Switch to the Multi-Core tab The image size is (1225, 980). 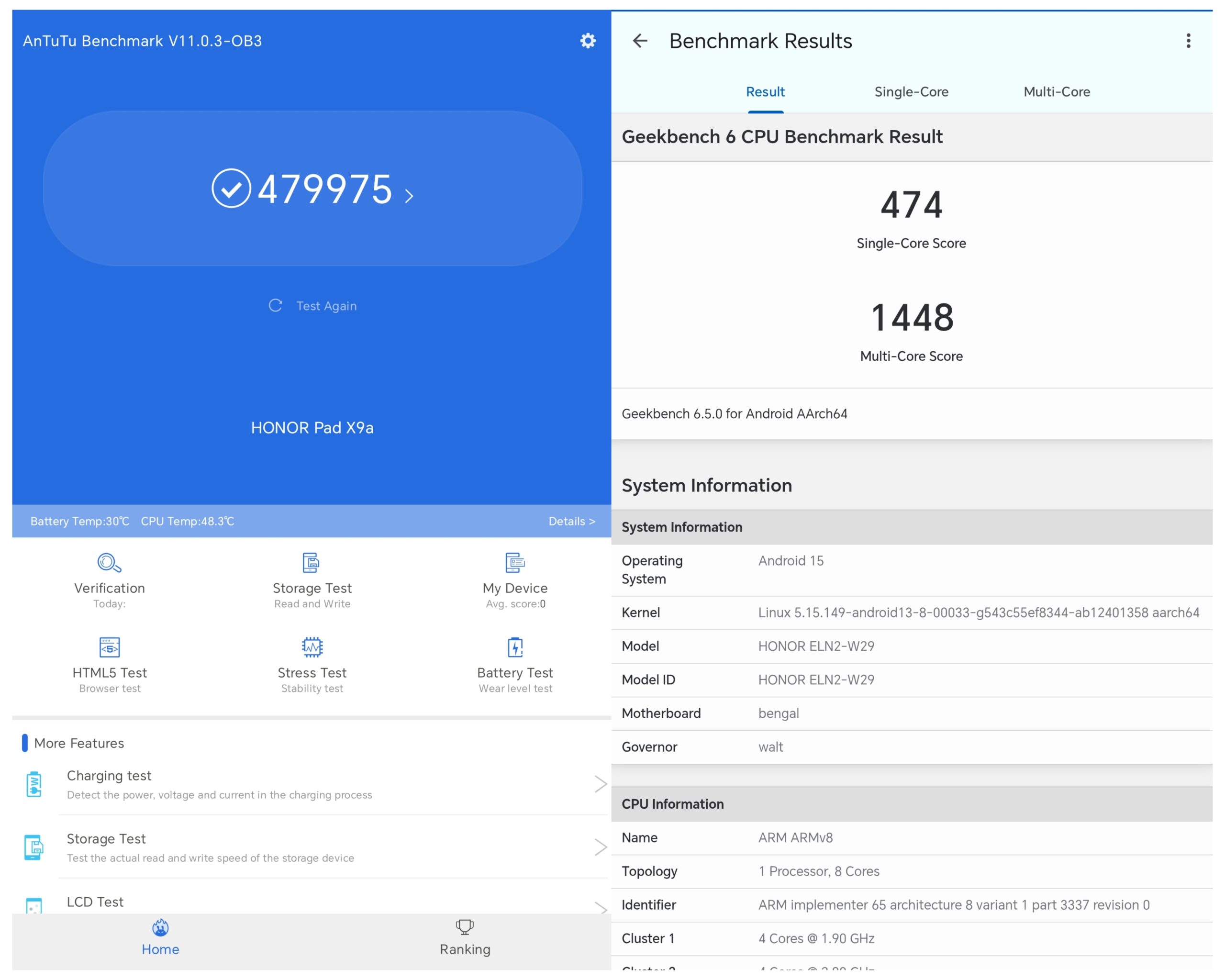coord(1057,92)
